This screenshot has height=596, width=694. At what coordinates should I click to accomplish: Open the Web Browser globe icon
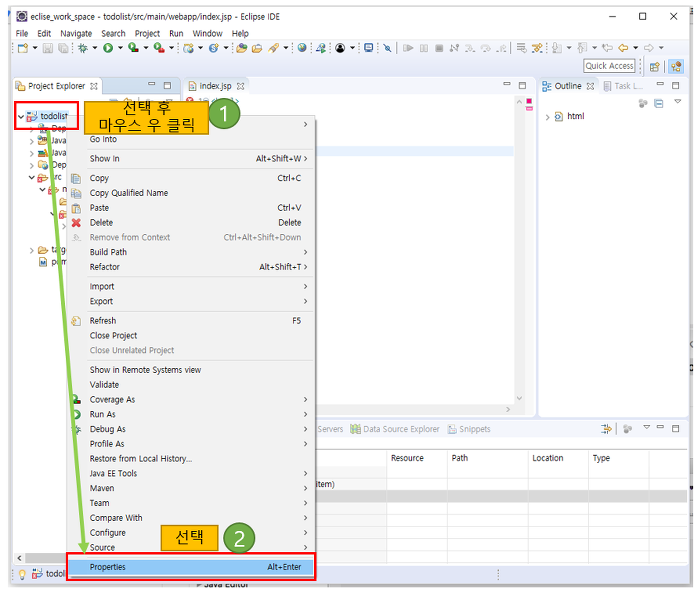pyautogui.click(x=302, y=47)
